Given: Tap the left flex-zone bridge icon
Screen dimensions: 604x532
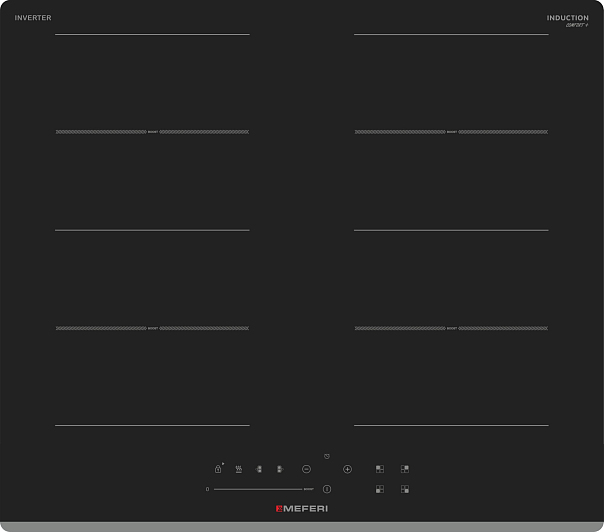Looking at the screenshot, I should pyautogui.click(x=259, y=469).
